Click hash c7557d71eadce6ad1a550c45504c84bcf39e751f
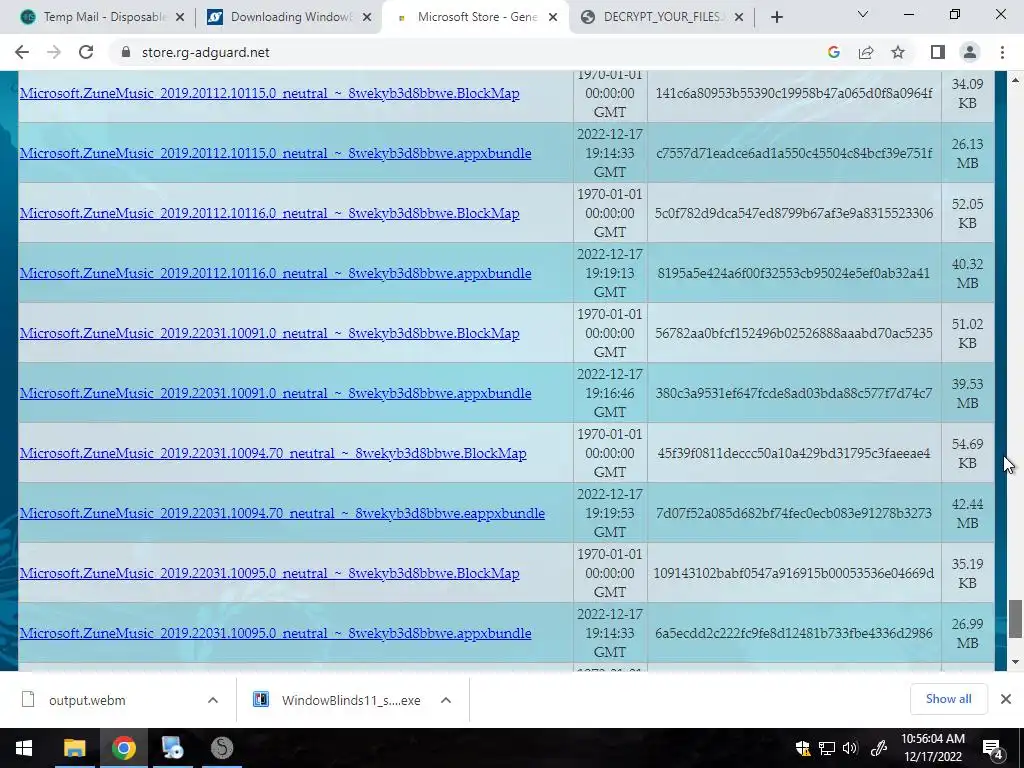Viewport: 1024px width, 768px height. [x=793, y=153]
